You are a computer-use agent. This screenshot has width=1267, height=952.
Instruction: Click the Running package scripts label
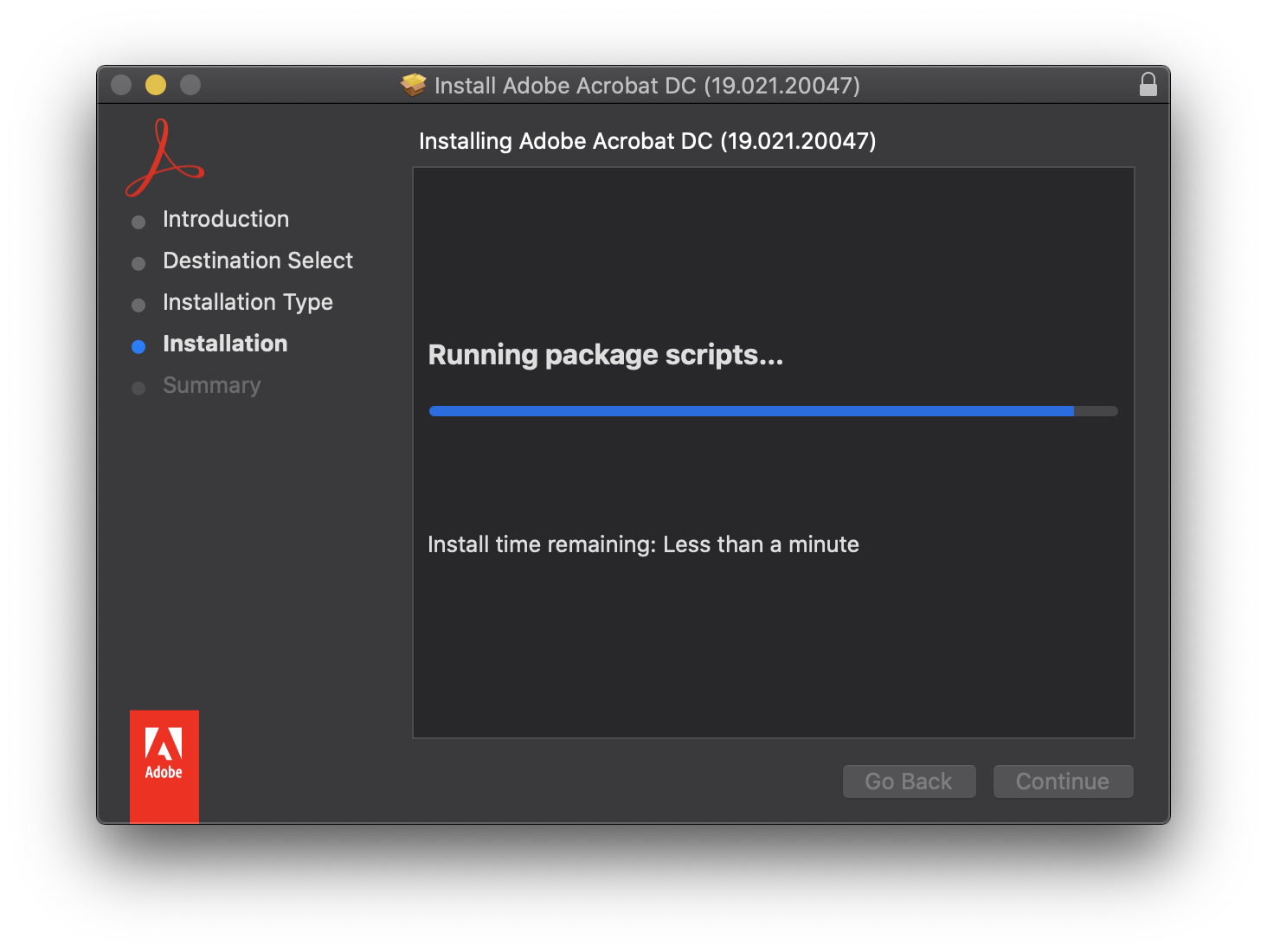(606, 355)
